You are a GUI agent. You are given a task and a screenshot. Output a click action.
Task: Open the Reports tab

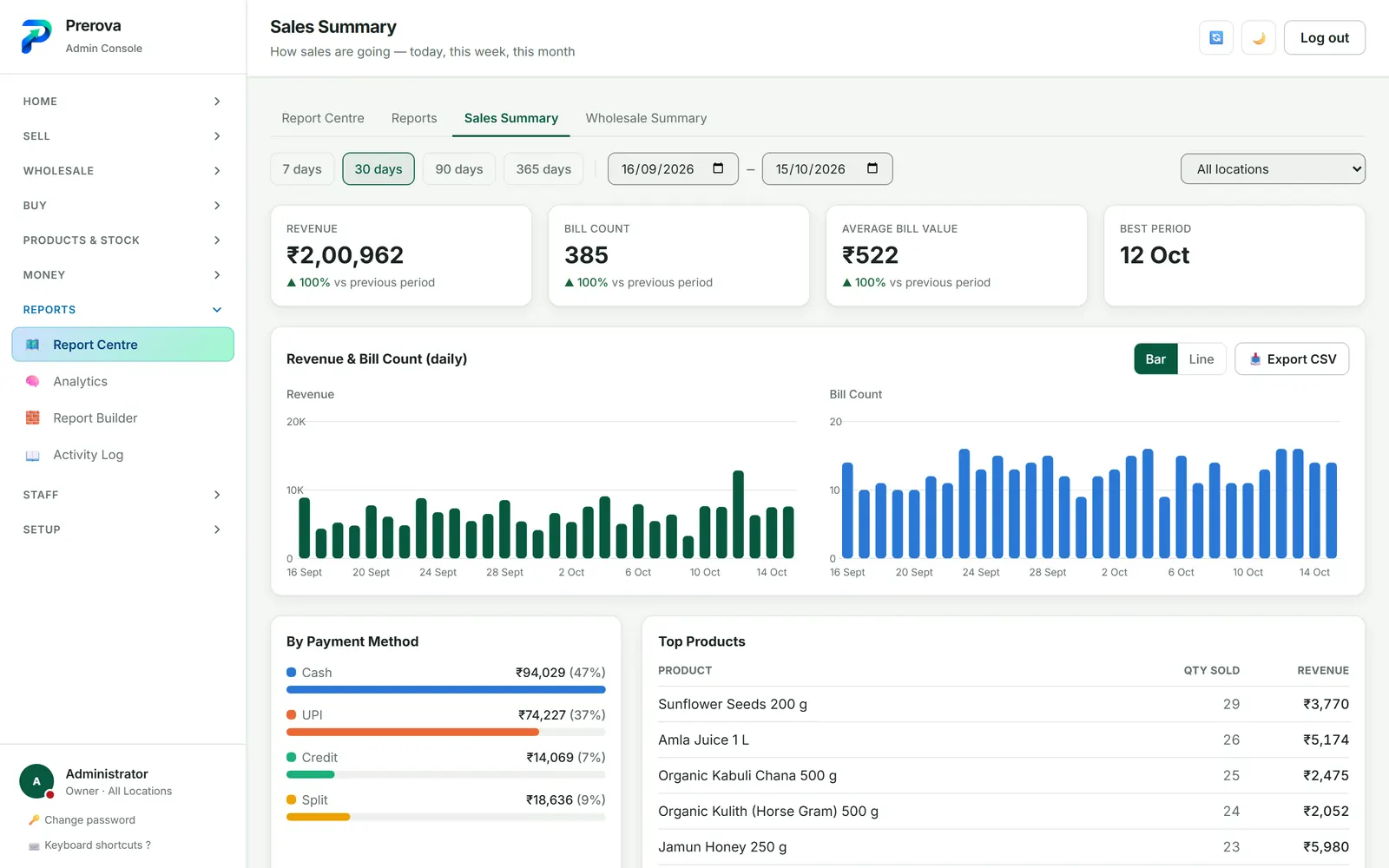pos(414,118)
